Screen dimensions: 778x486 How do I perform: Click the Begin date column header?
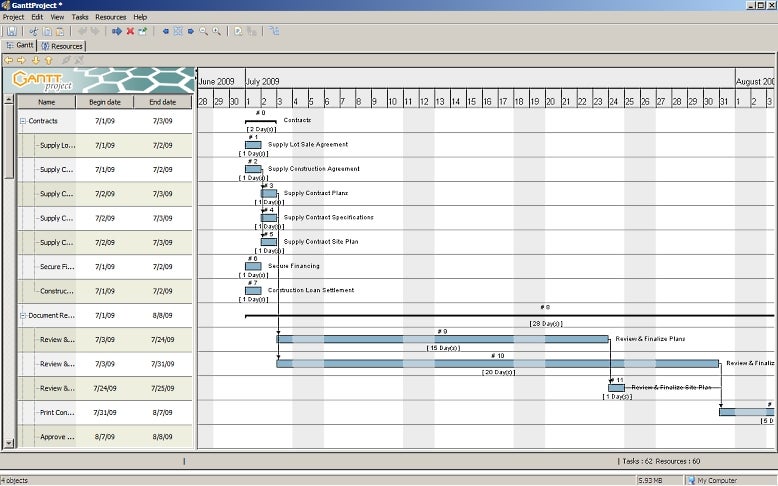pos(105,102)
